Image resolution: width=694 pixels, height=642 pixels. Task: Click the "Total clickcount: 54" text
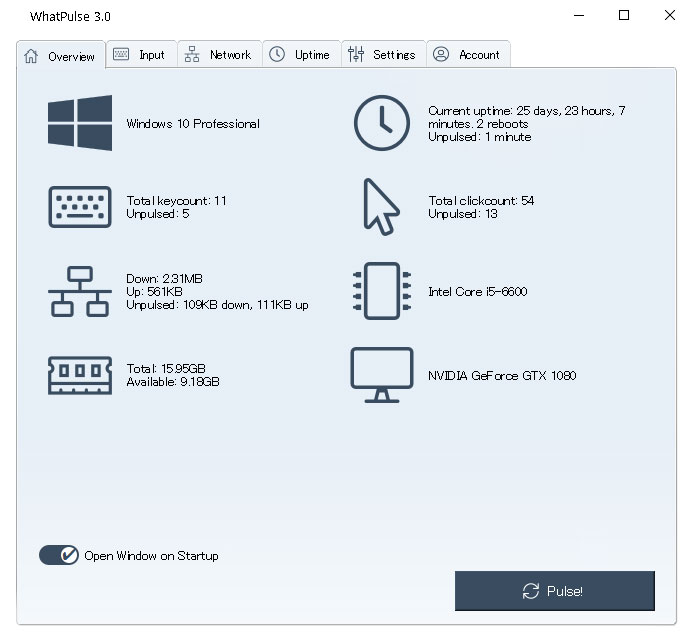[481, 200]
